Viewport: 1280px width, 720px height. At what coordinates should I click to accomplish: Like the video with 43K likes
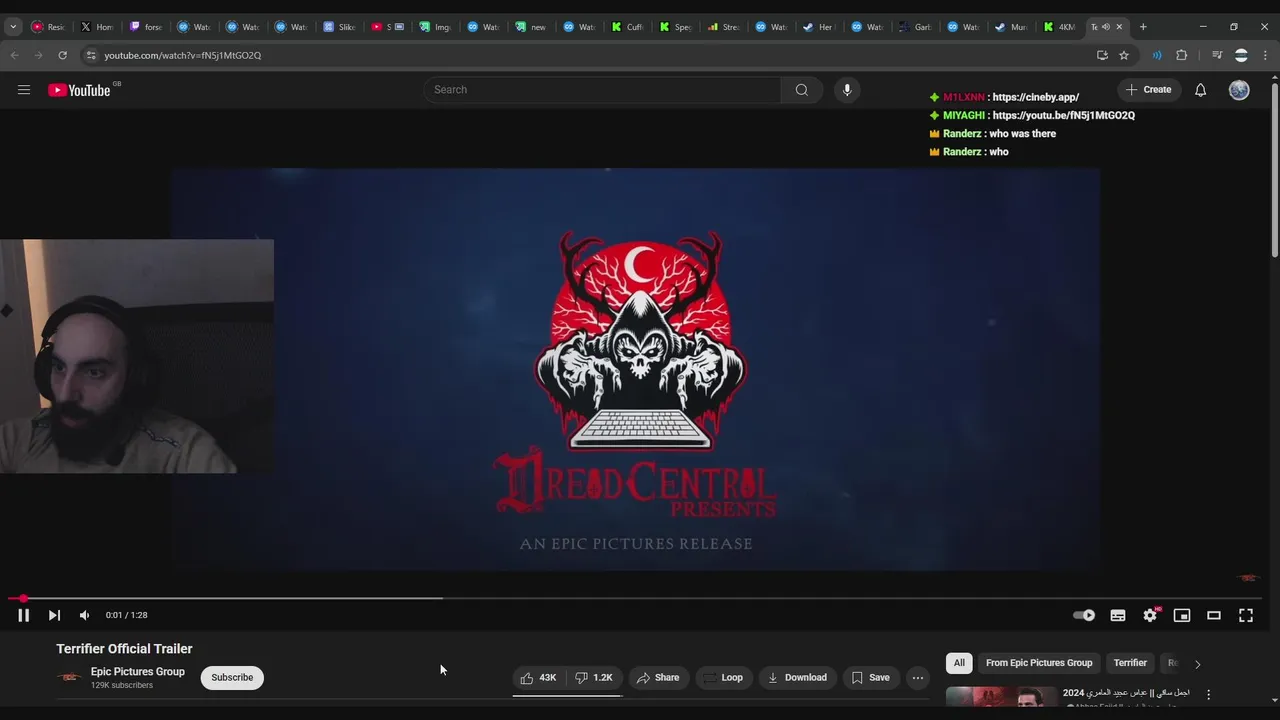(x=538, y=677)
